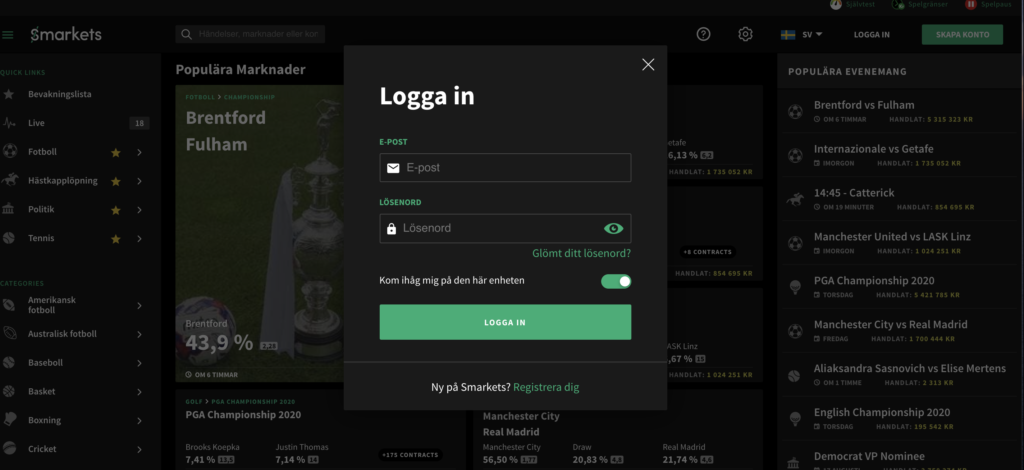Open the hamburger menu icon
Viewport: 1024px width, 470px height.
pyautogui.click(x=8, y=35)
